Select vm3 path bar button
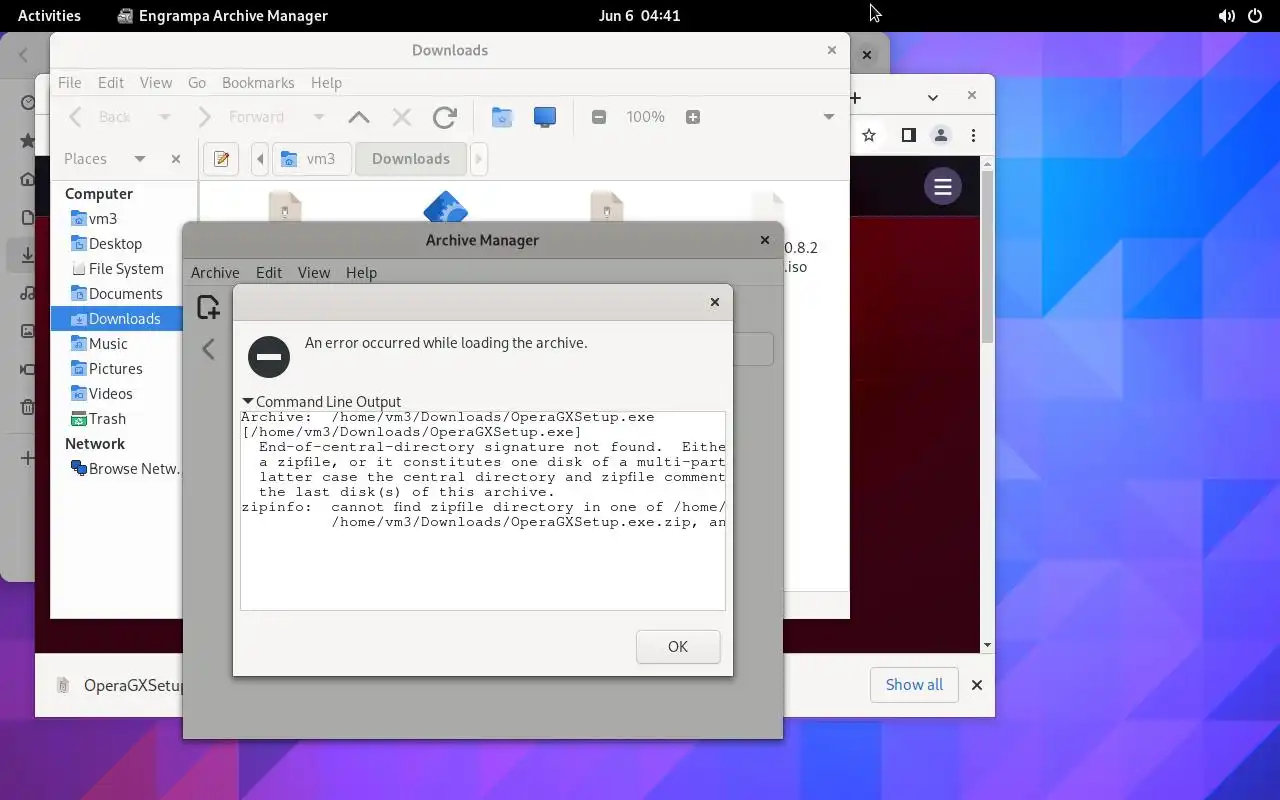This screenshot has width=1280, height=800. (311, 159)
